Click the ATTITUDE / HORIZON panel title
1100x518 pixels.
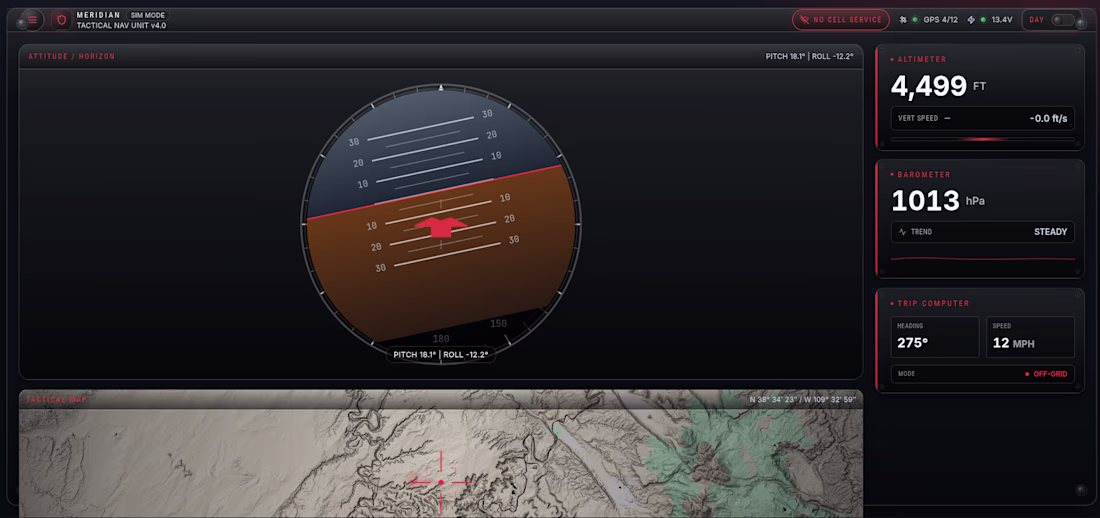pos(72,56)
